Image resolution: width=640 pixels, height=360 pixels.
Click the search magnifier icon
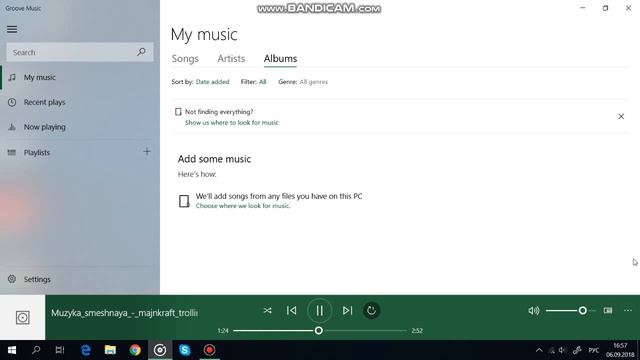click(141, 52)
